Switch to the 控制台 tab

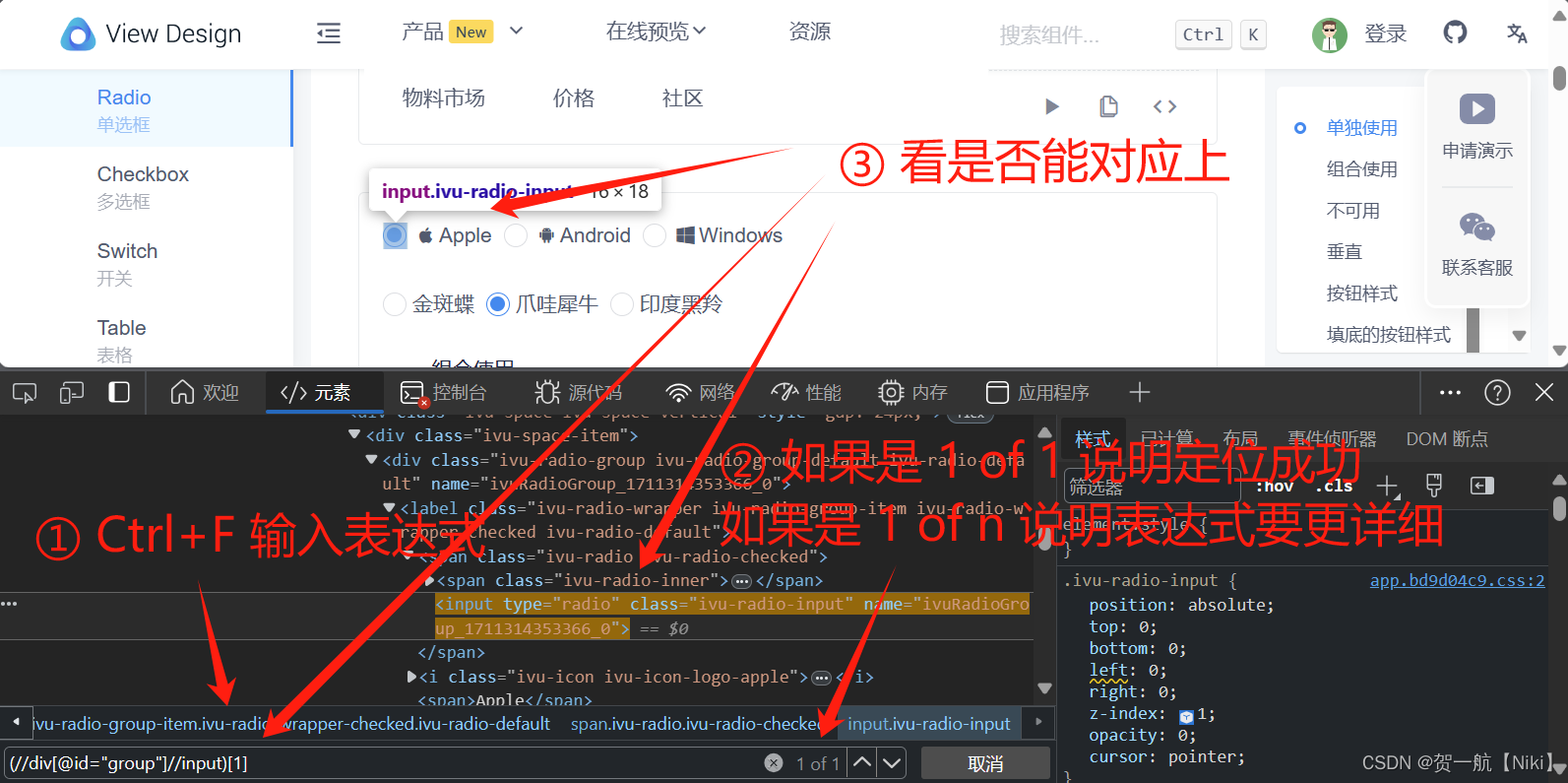tap(444, 393)
